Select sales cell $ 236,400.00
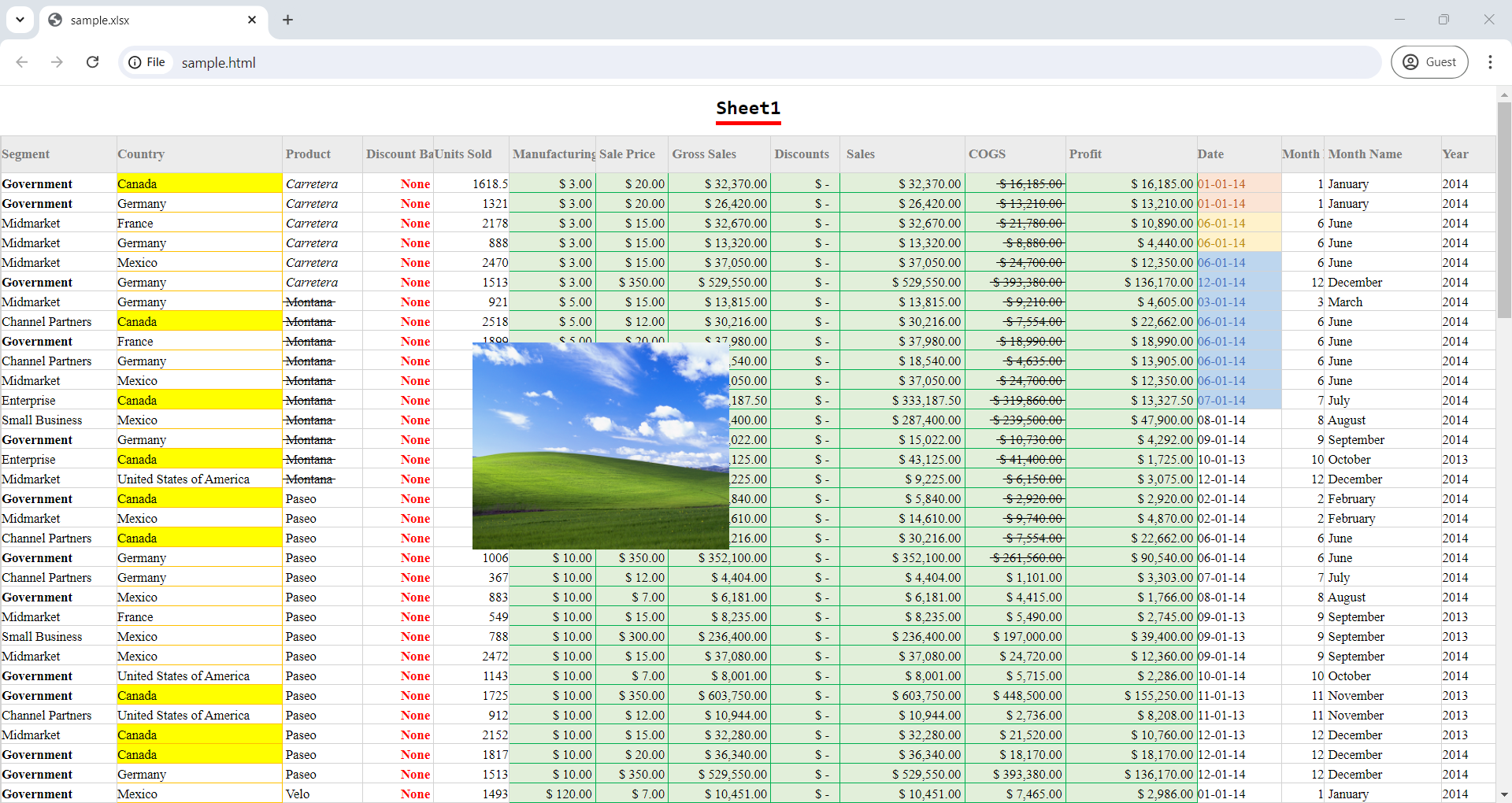 pyautogui.click(x=903, y=636)
